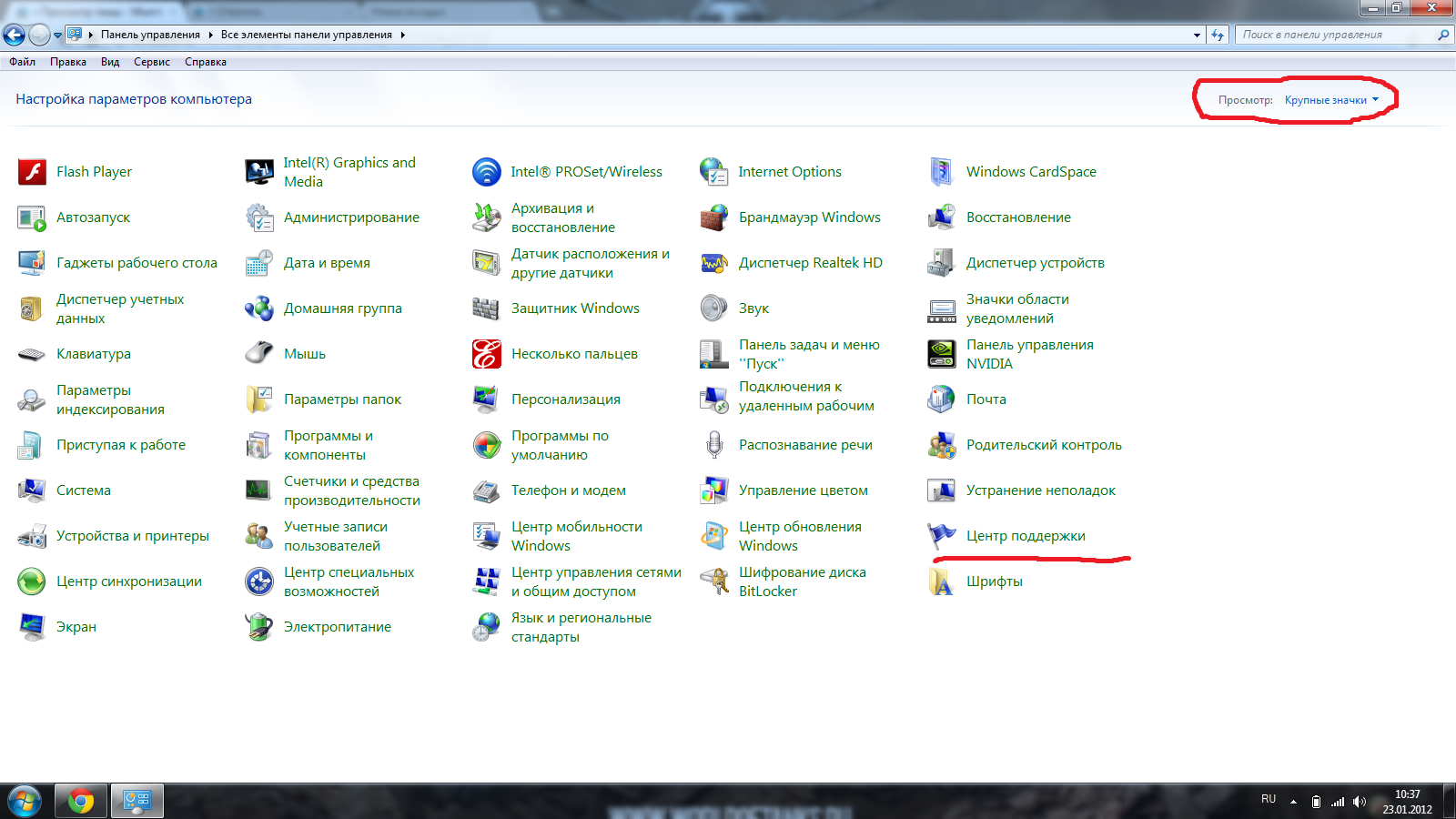Screen dimensions: 1456x819
Task: Open the Сервис menu
Action: click(152, 62)
